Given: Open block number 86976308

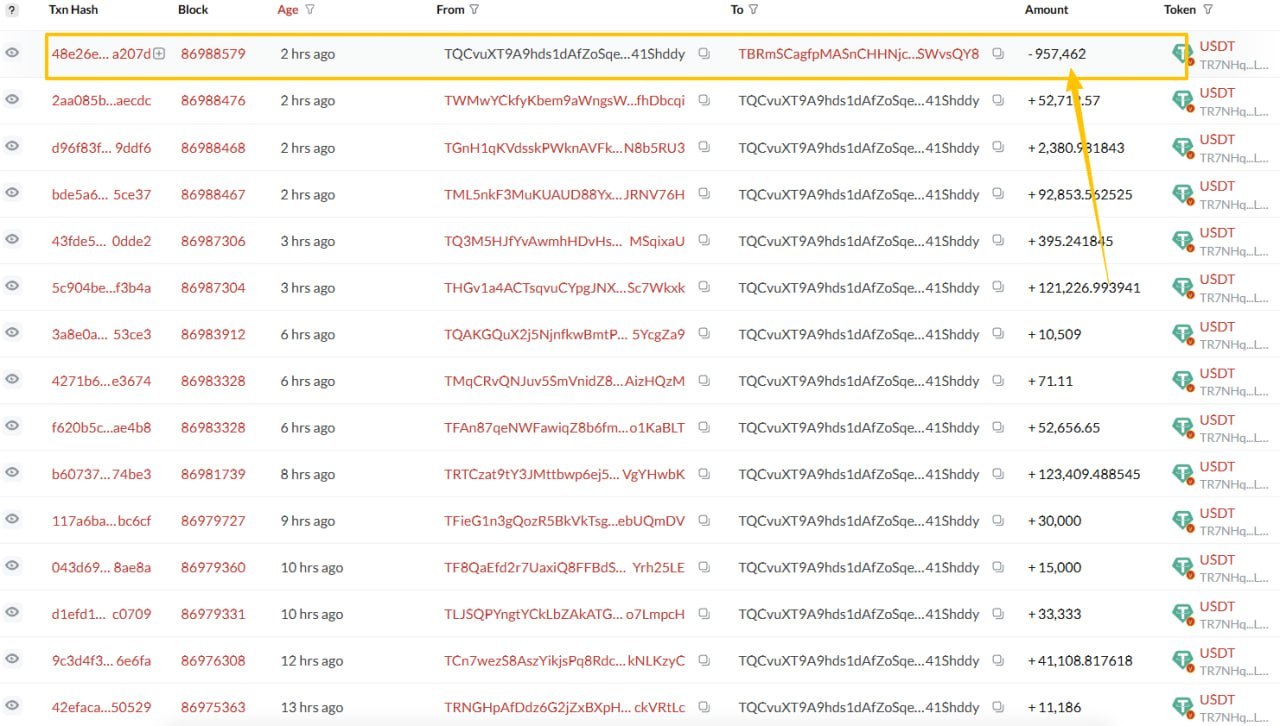Looking at the screenshot, I should [213, 661].
